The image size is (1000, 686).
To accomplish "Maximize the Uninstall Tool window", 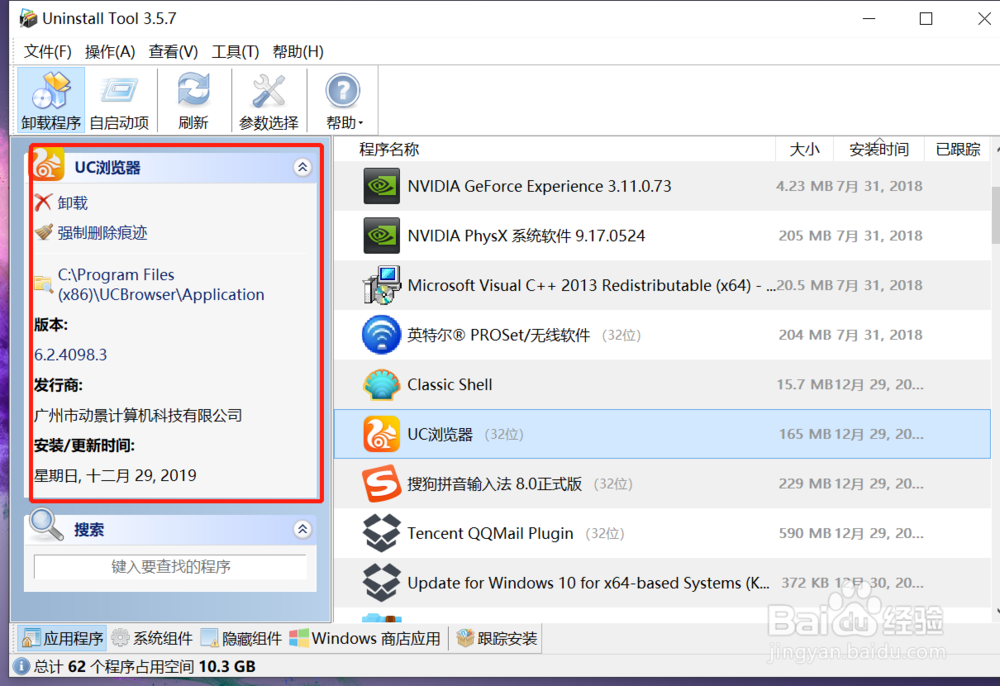I will [926, 18].
